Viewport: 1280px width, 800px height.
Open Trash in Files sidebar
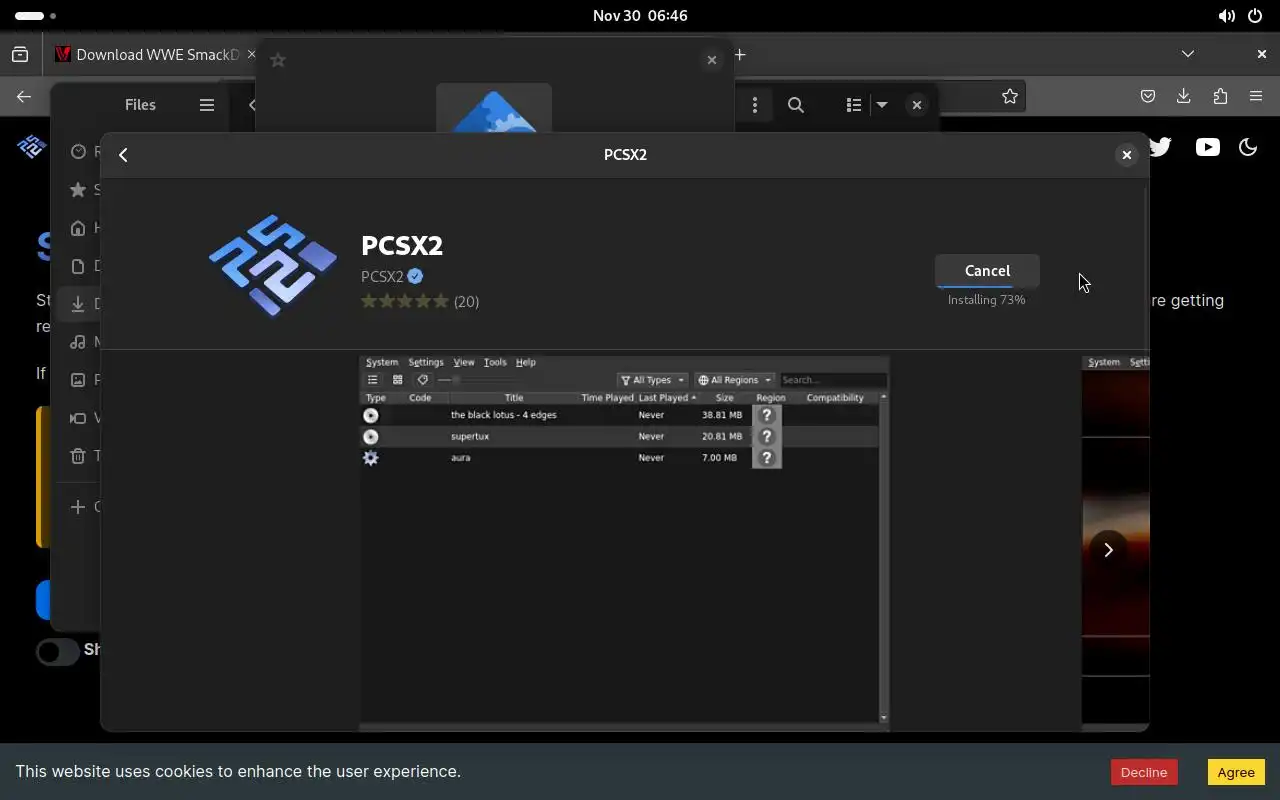[78, 456]
